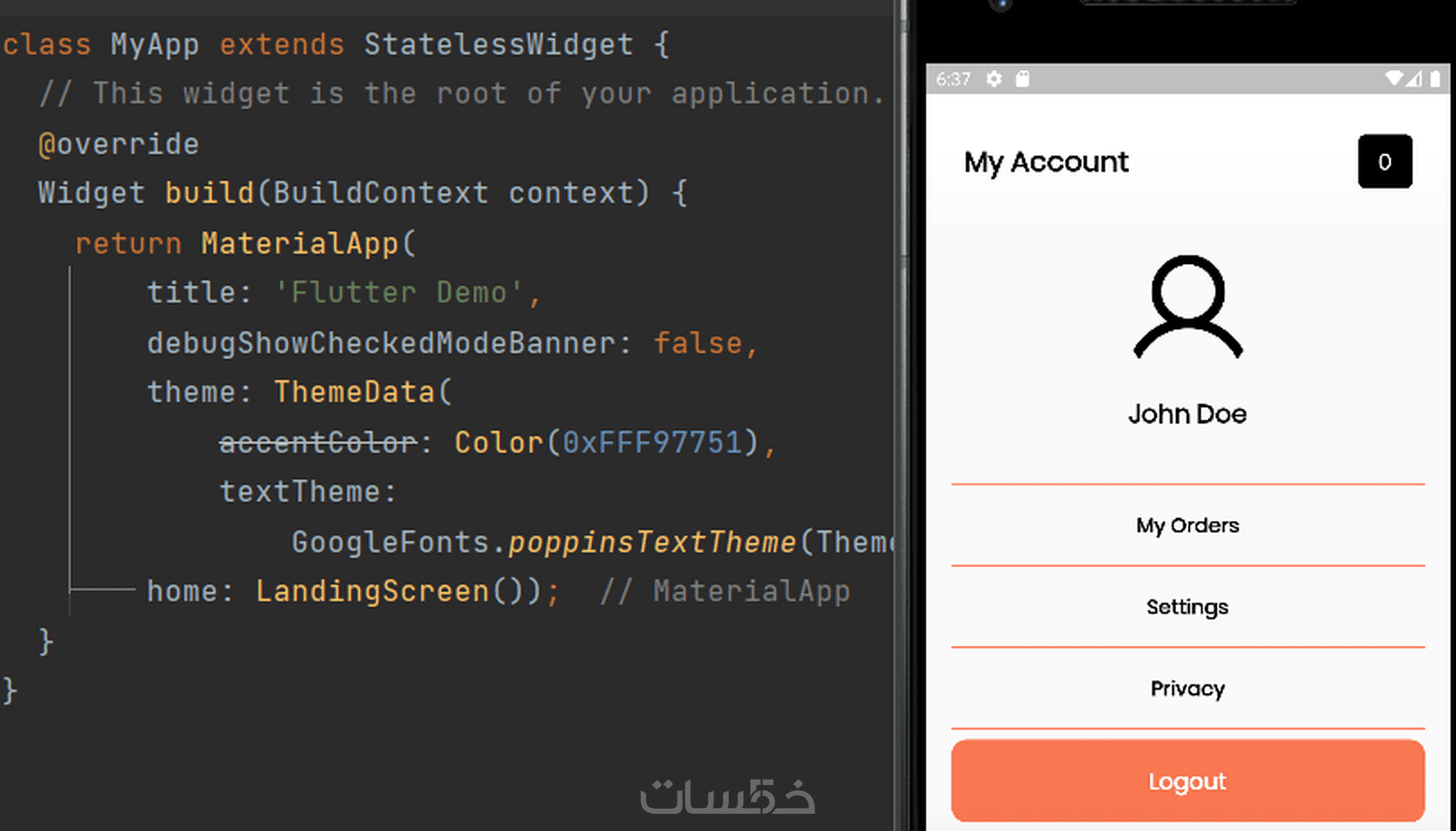1456x831 pixels.
Task: Click the struck-through accentColor property
Action: (318, 442)
